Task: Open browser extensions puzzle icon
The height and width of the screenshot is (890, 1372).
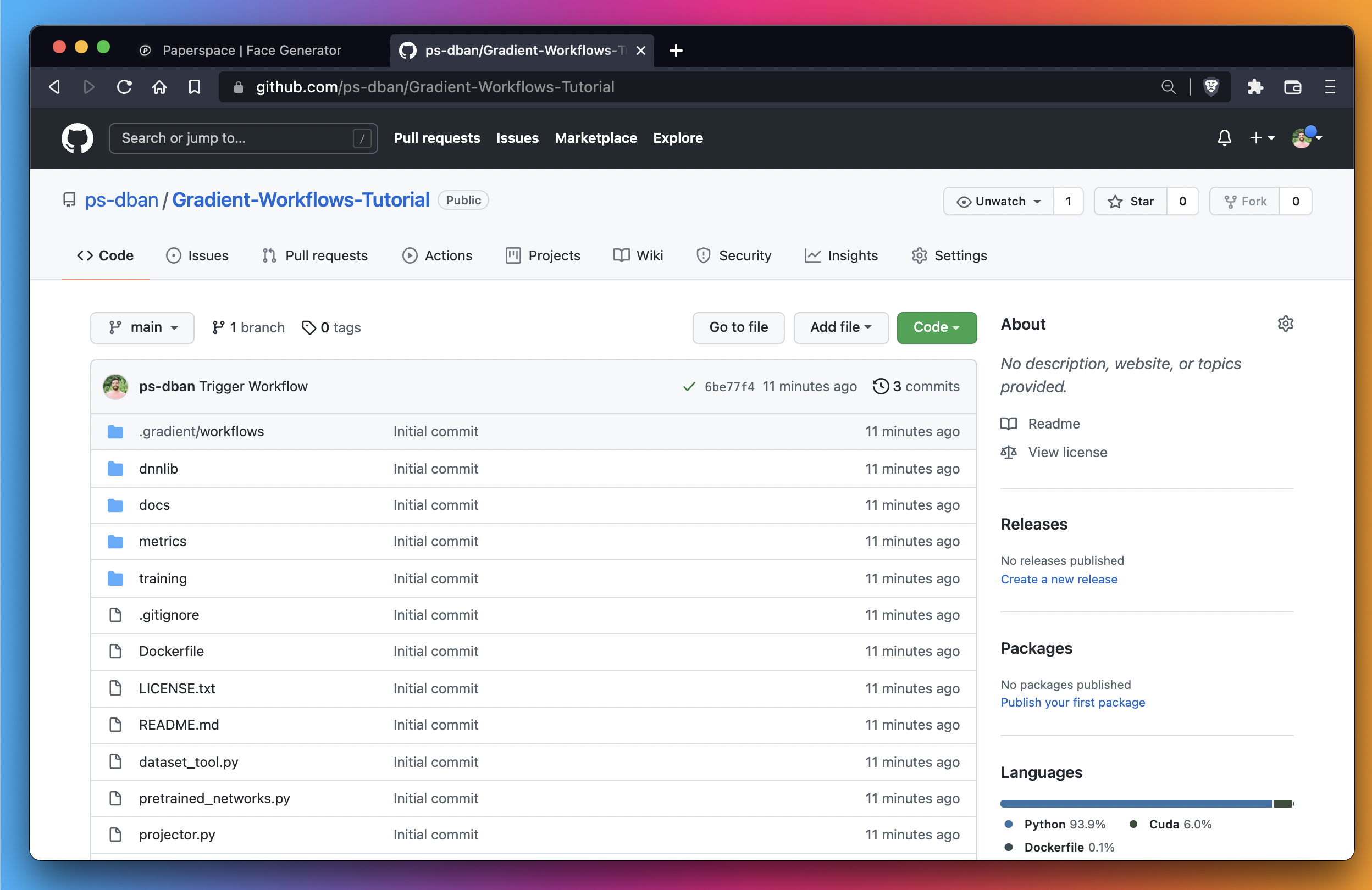Action: pos(1255,87)
